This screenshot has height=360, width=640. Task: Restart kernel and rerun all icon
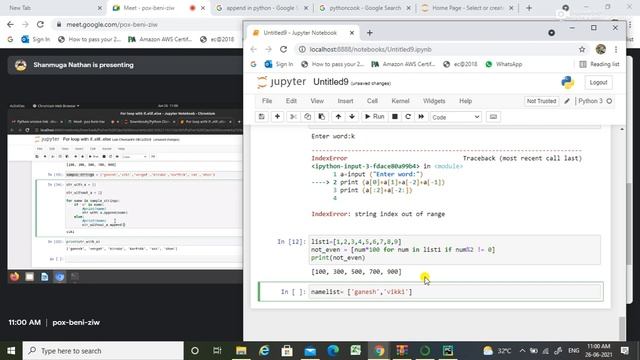point(421,117)
